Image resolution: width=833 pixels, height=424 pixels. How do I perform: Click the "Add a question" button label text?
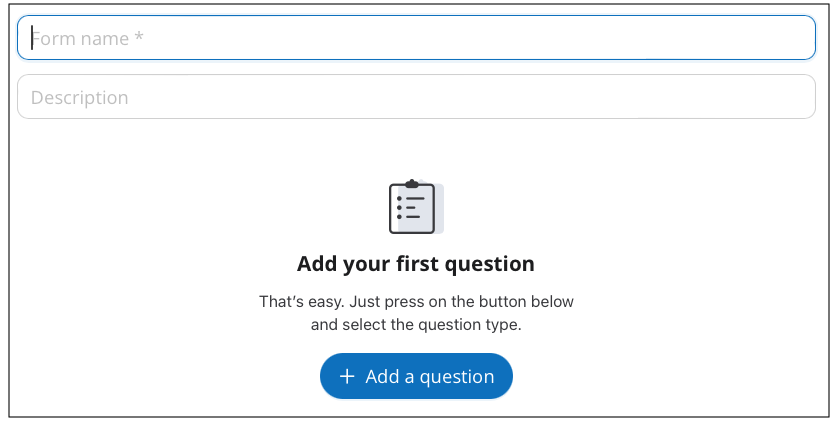tap(430, 377)
